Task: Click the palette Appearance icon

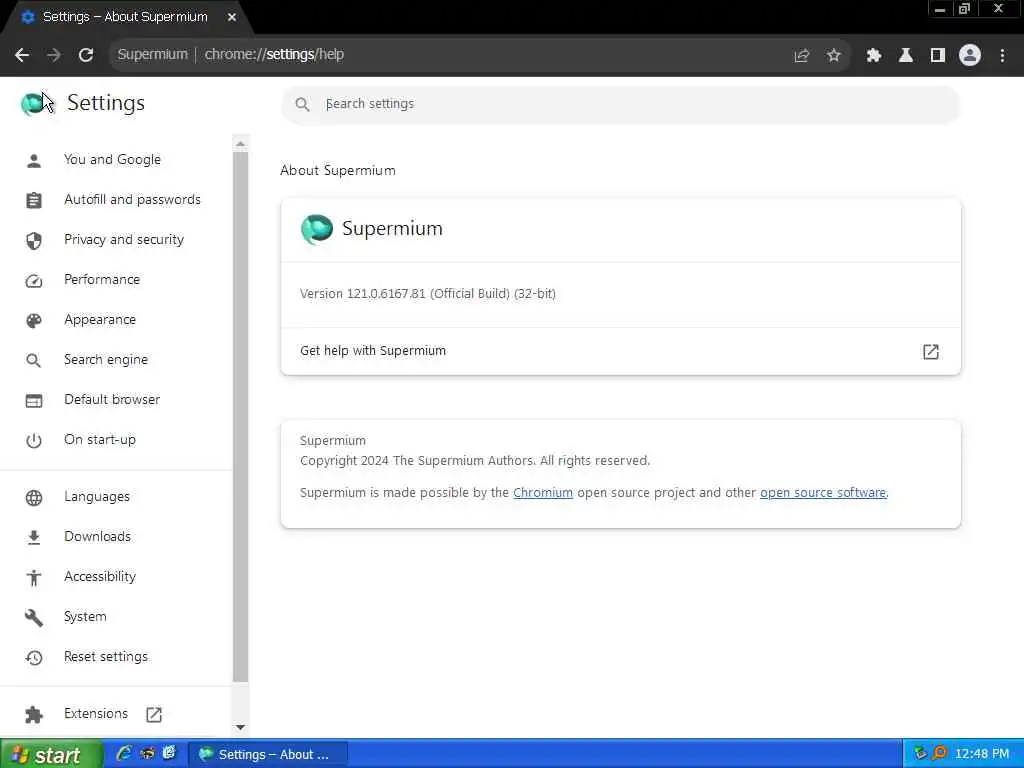Action: point(34,321)
